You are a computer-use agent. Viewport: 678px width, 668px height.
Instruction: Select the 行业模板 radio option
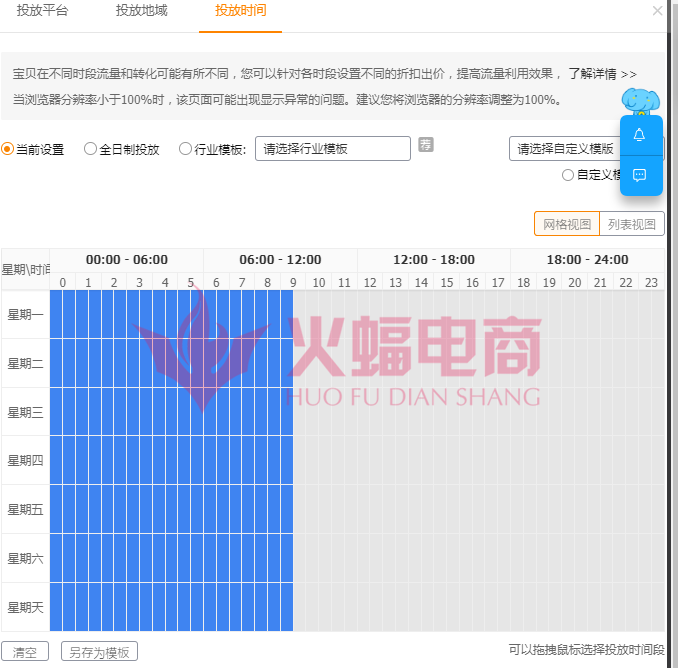coord(185,149)
